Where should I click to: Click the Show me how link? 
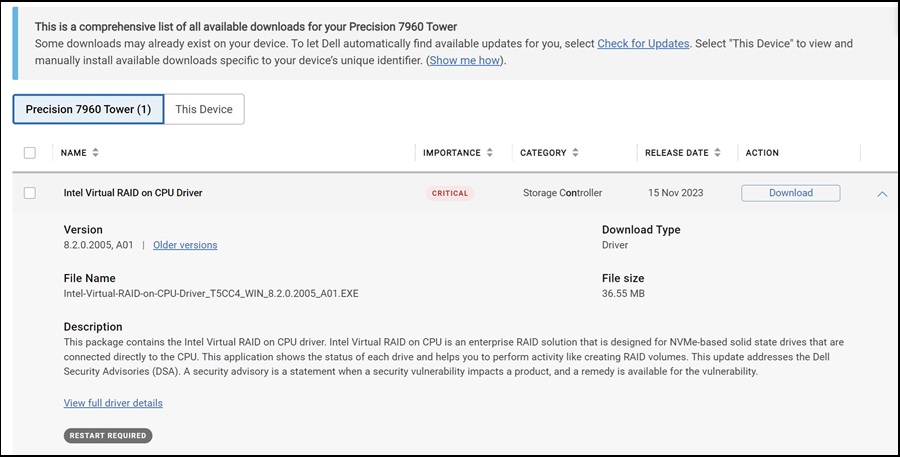[465, 61]
